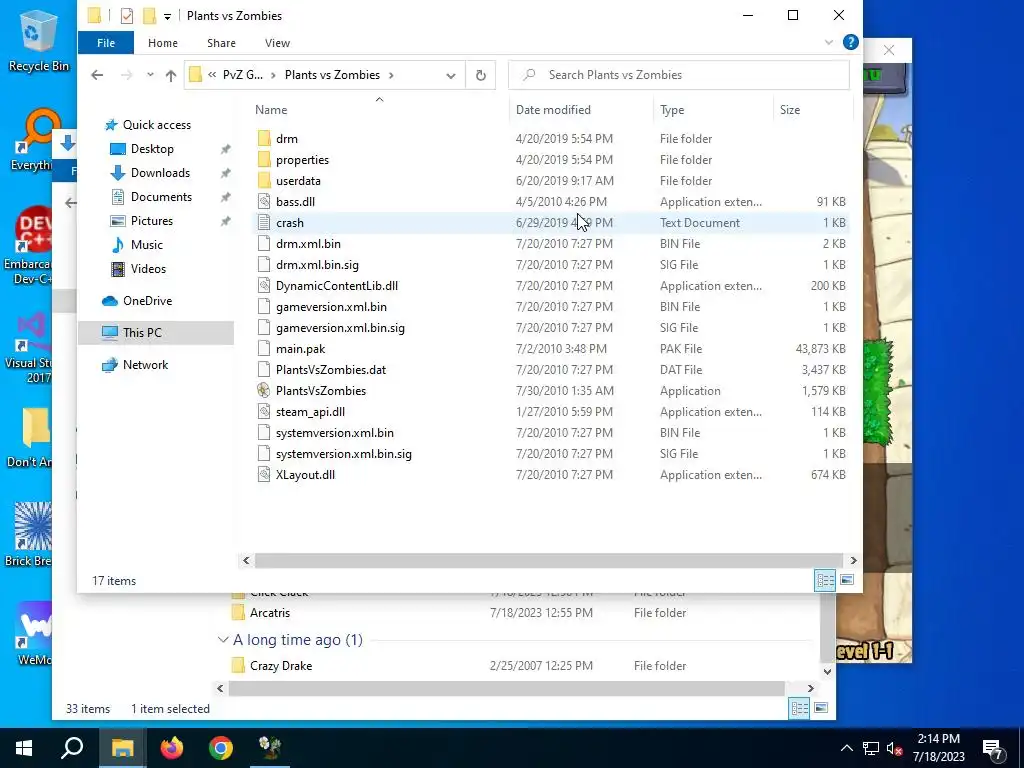Screen dimensions: 1024x768
Task: Select the gameversion.xml.bin.sig file name
Action: [340, 328]
